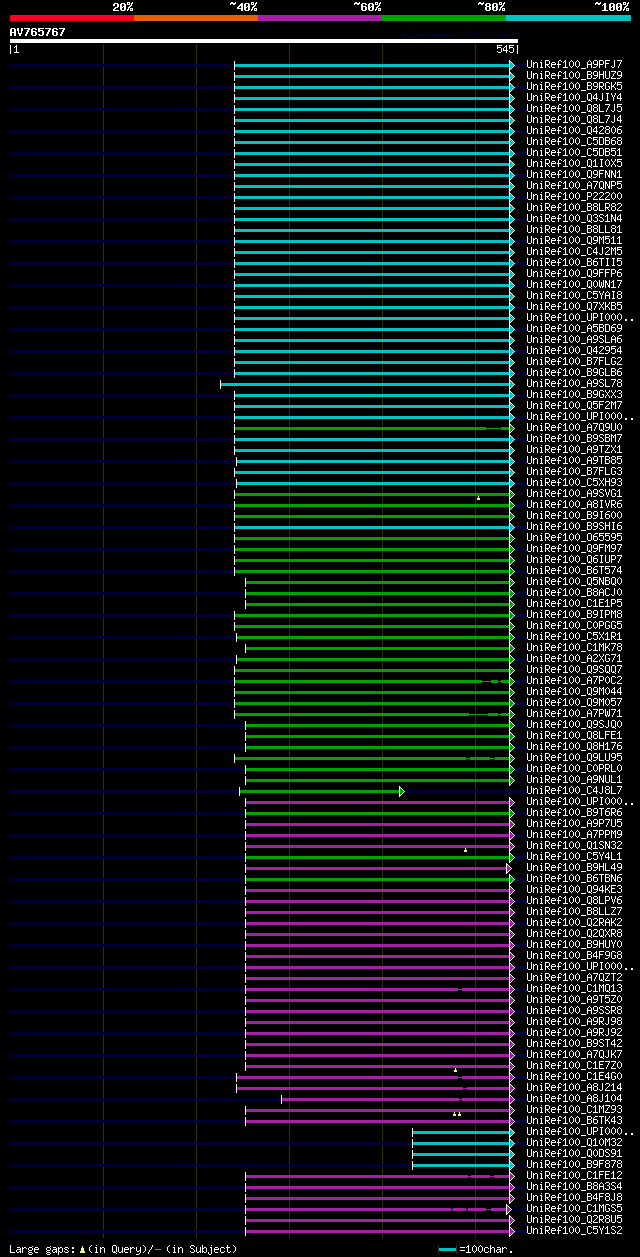Select the UniRef100_A9SL78 label
The image size is (640, 1257).
click(x=574, y=383)
